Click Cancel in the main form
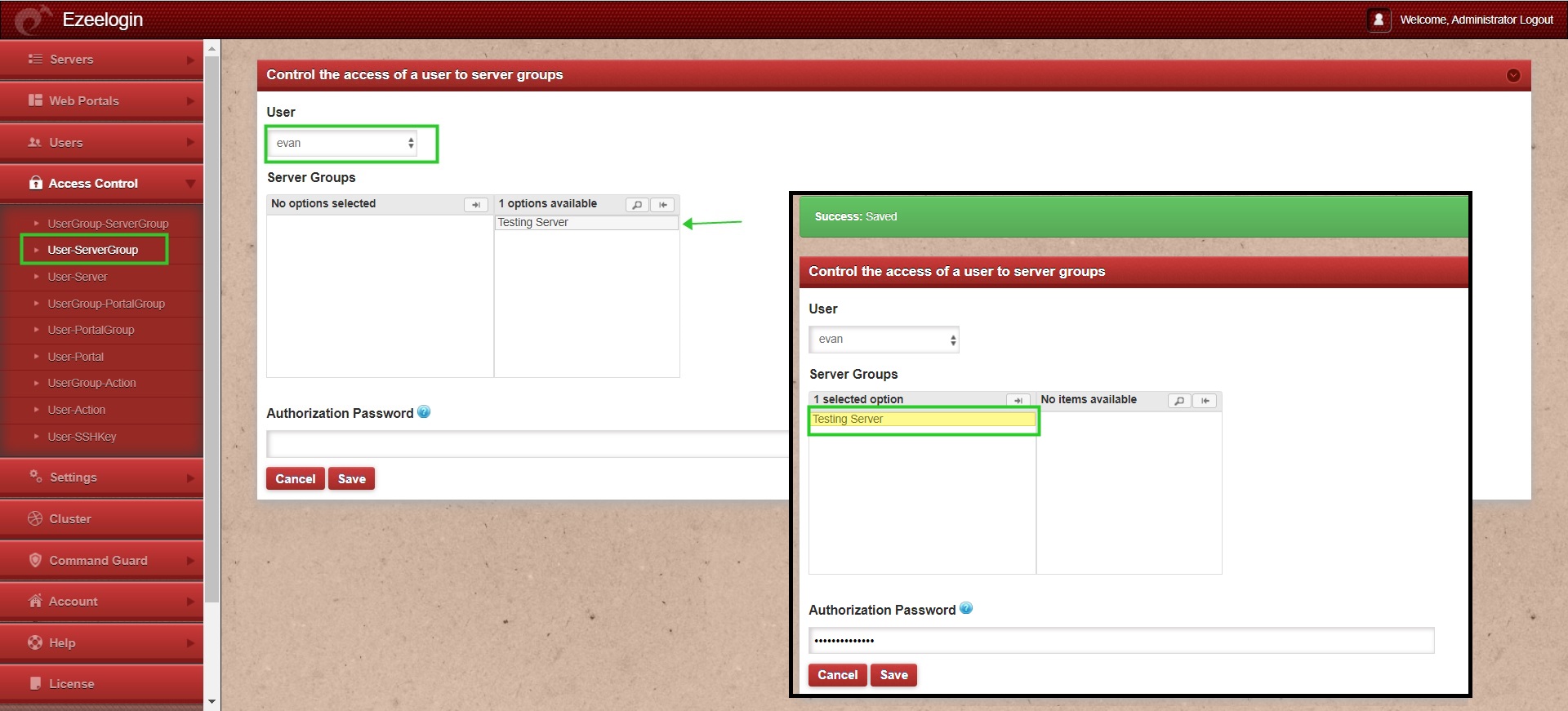The width and height of the screenshot is (1568, 711). tap(296, 478)
